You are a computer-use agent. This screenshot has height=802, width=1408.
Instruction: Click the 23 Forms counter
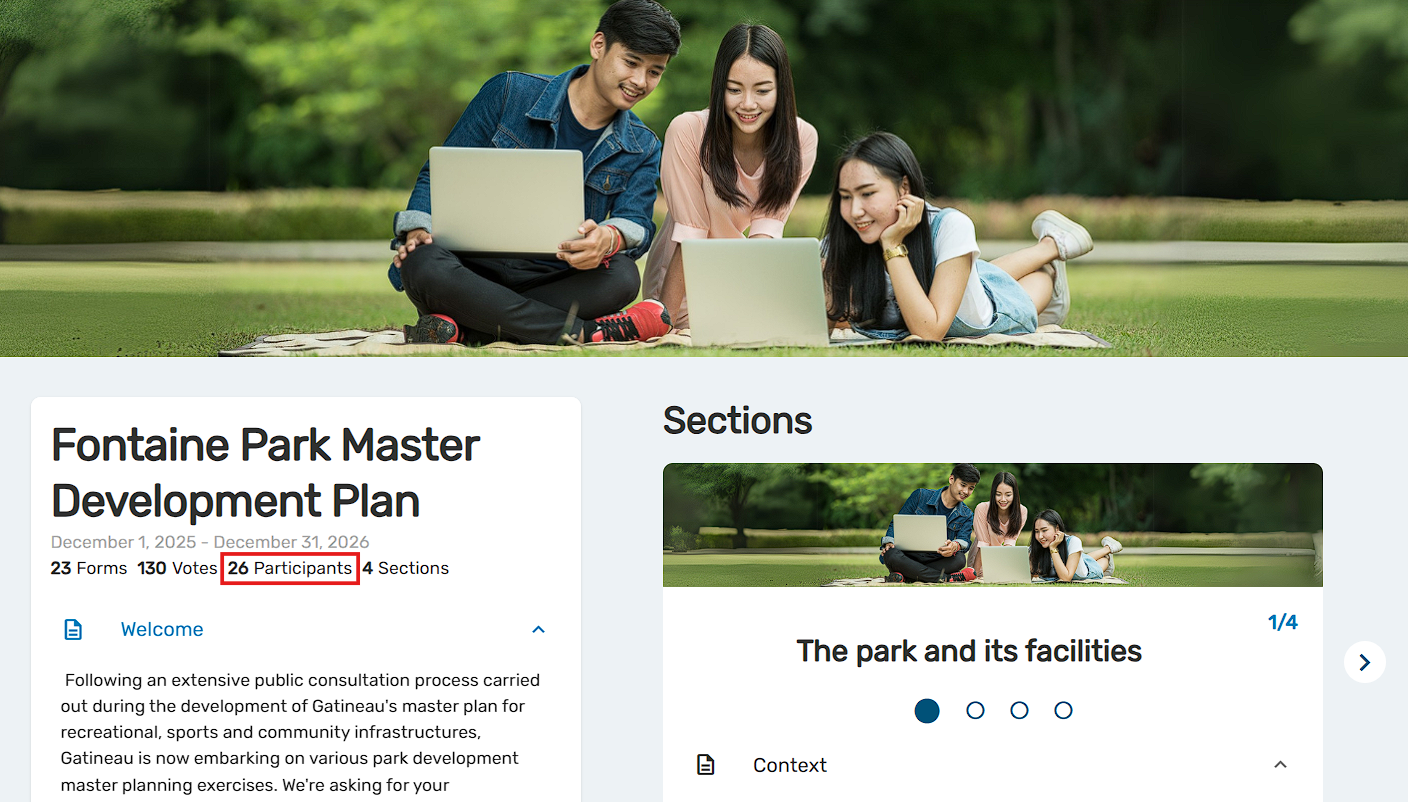[x=89, y=568]
